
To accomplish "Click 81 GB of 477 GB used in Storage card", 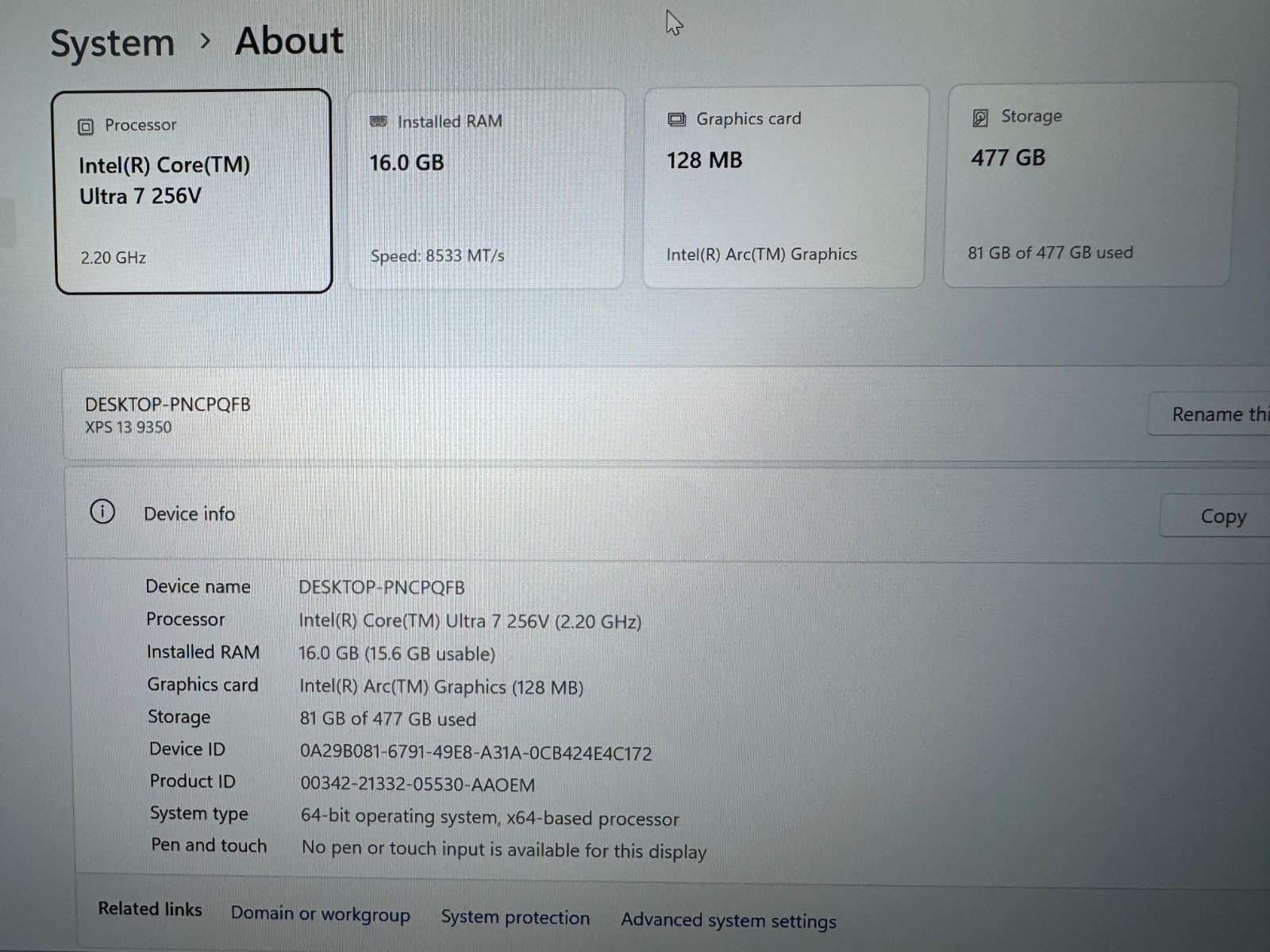I will click(1050, 253).
